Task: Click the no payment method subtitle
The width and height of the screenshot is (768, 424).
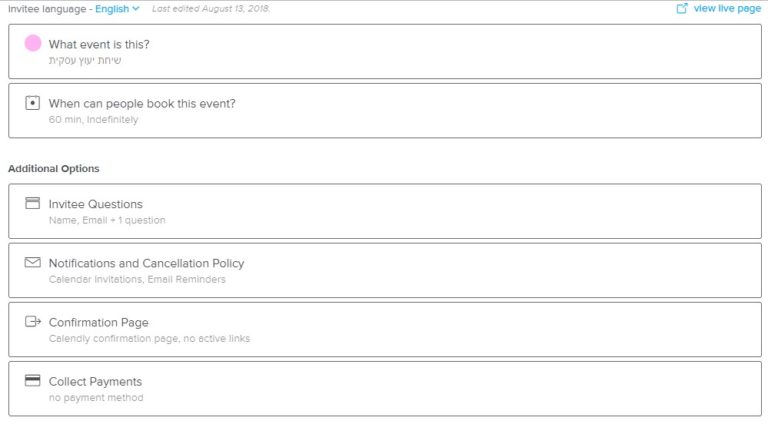Action: (x=96, y=398)
